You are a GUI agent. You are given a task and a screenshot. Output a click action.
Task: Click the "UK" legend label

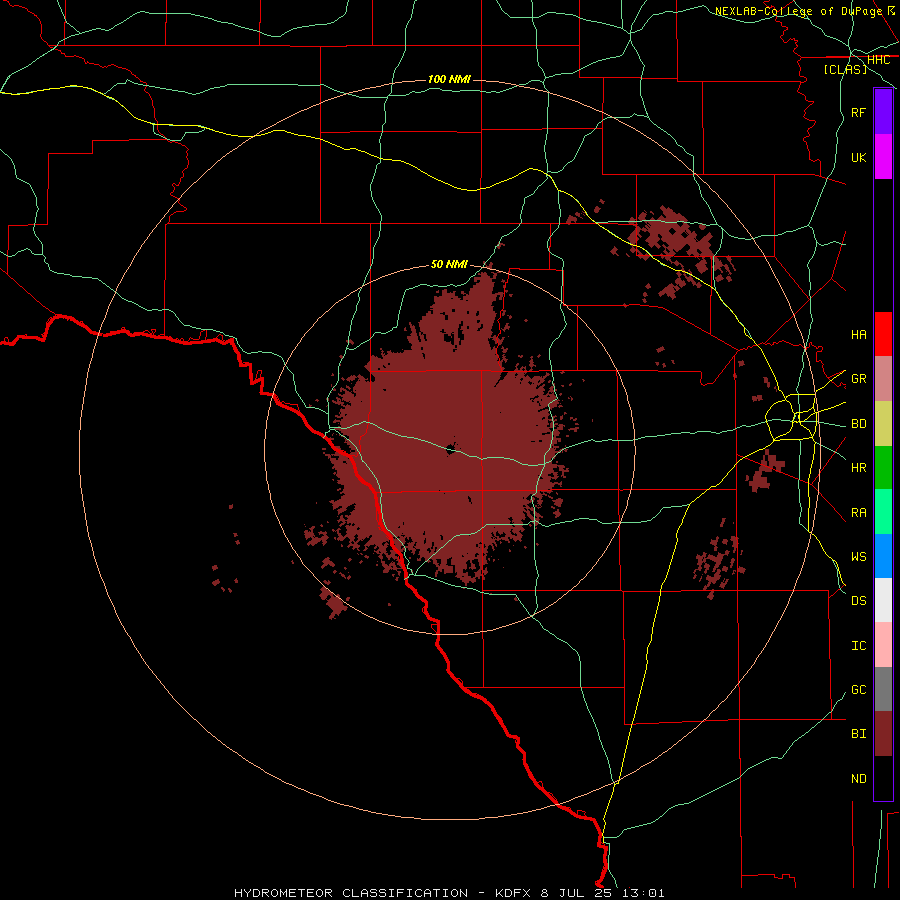coord(859,157)
